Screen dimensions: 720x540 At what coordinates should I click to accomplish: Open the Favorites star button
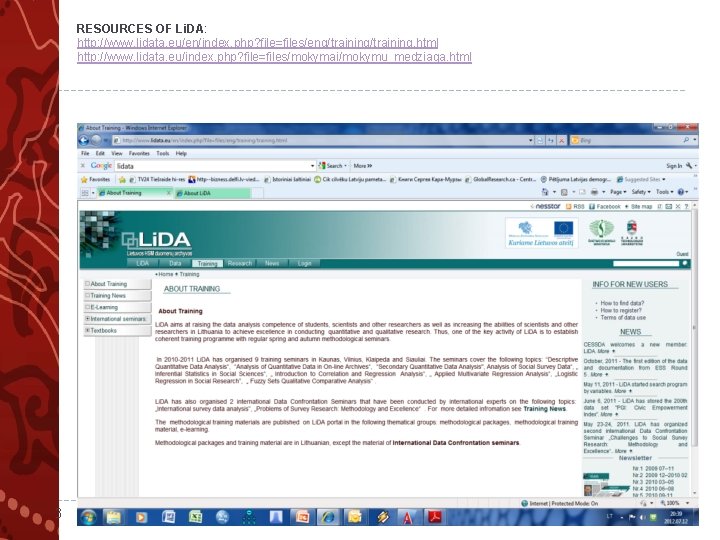click(96, 180)
